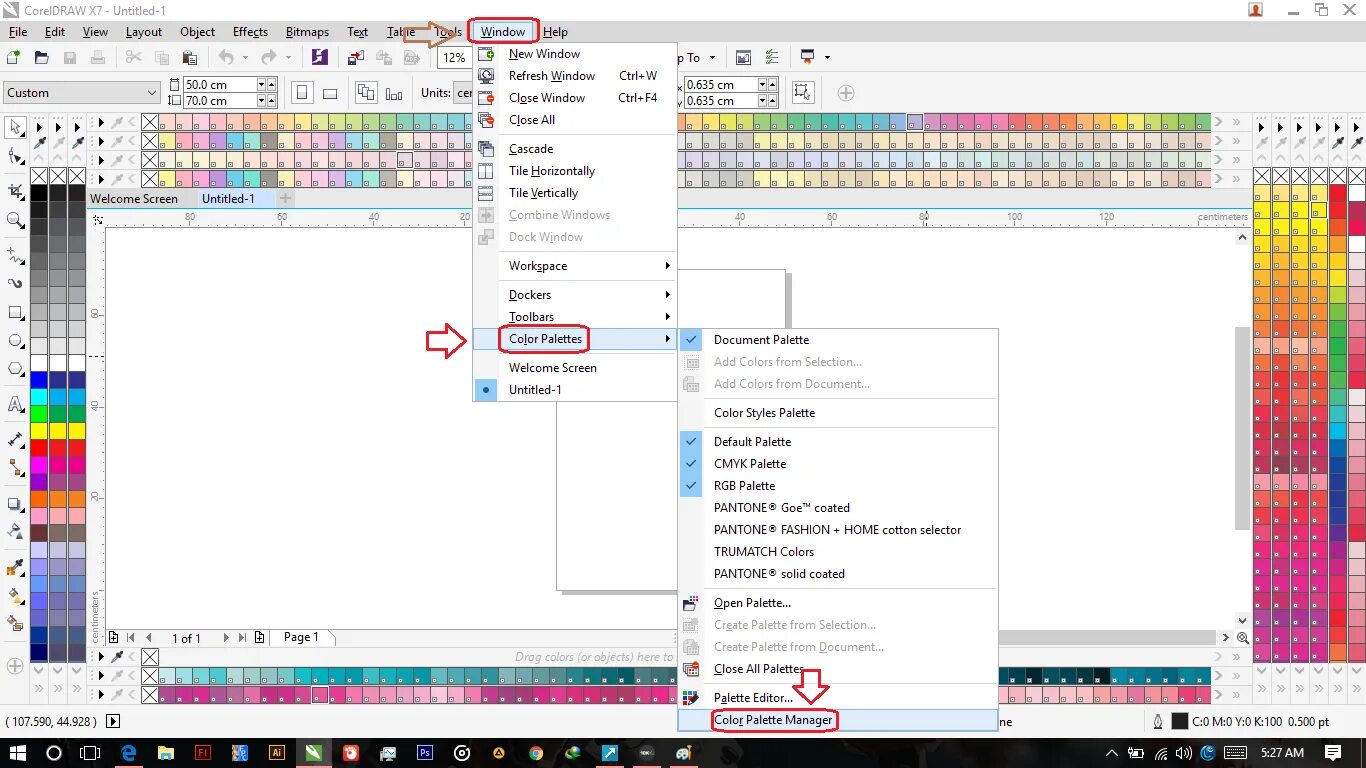Select the Pick tool in the toolbox
Viewport: 1366px width, 768px height.
pos(15,127)
